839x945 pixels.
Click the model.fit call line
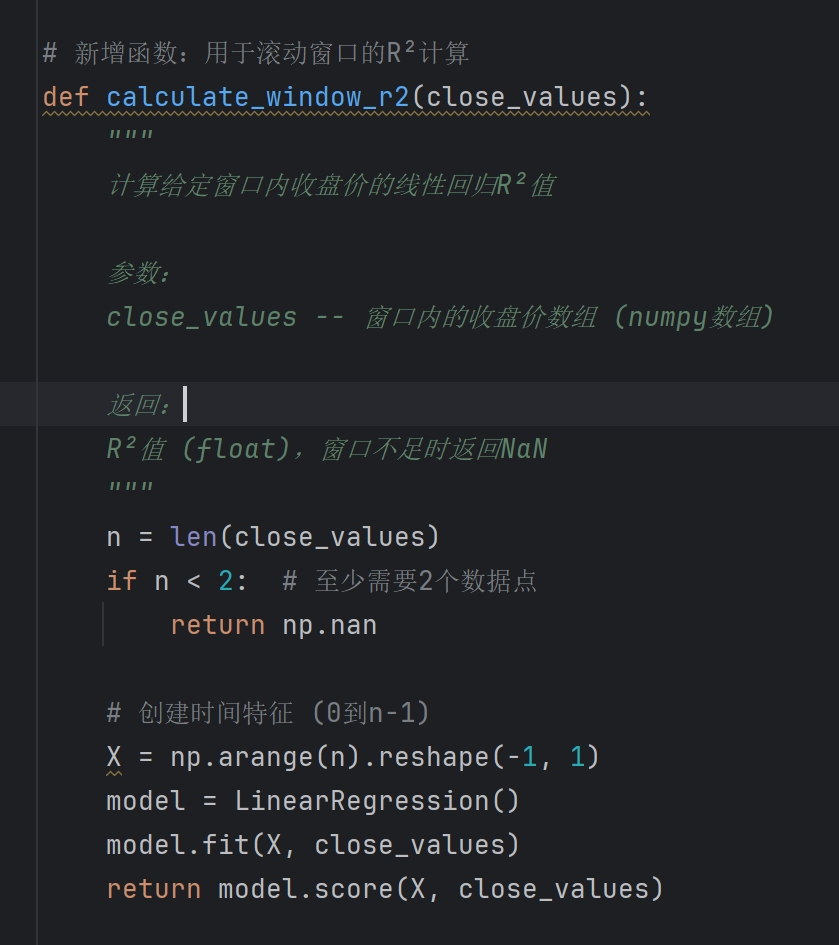coord(313,845)
